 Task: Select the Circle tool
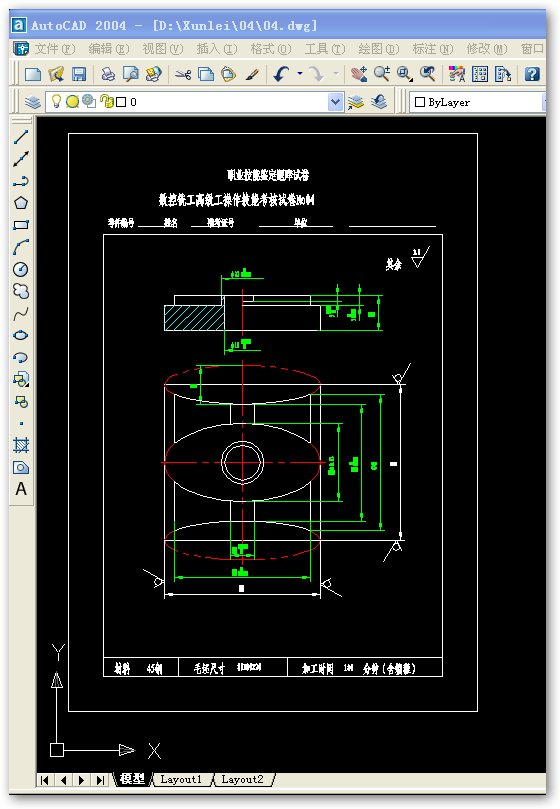click(x=21, y=269)
